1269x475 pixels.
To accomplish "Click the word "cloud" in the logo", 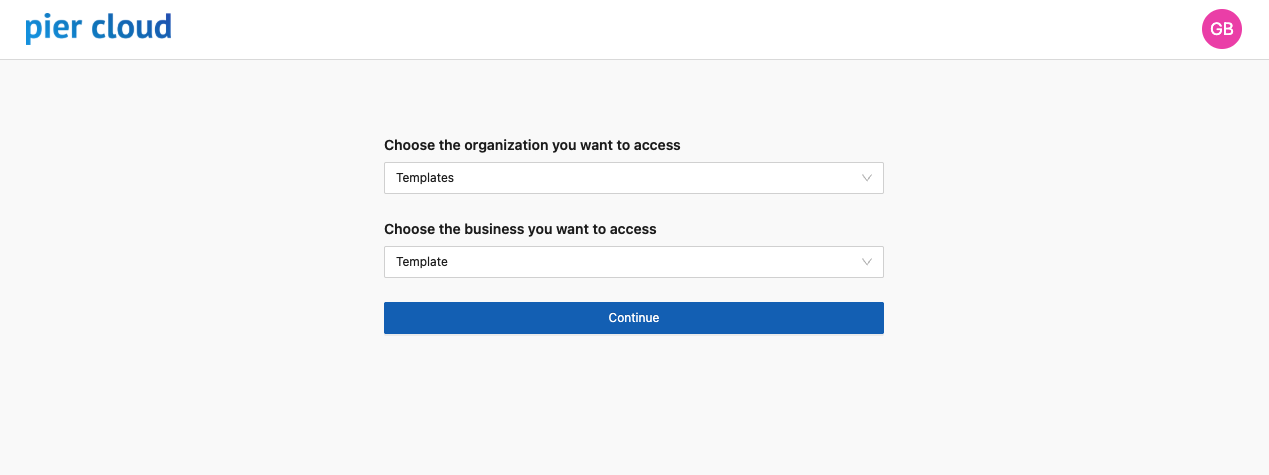I will coord(131,28).
